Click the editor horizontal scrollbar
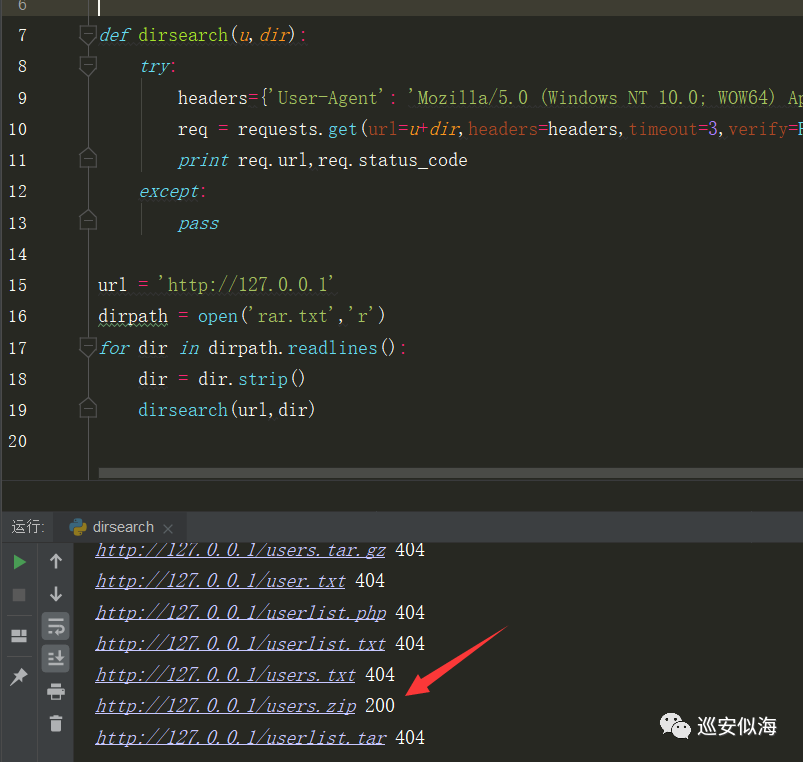 tap(451, 473)
